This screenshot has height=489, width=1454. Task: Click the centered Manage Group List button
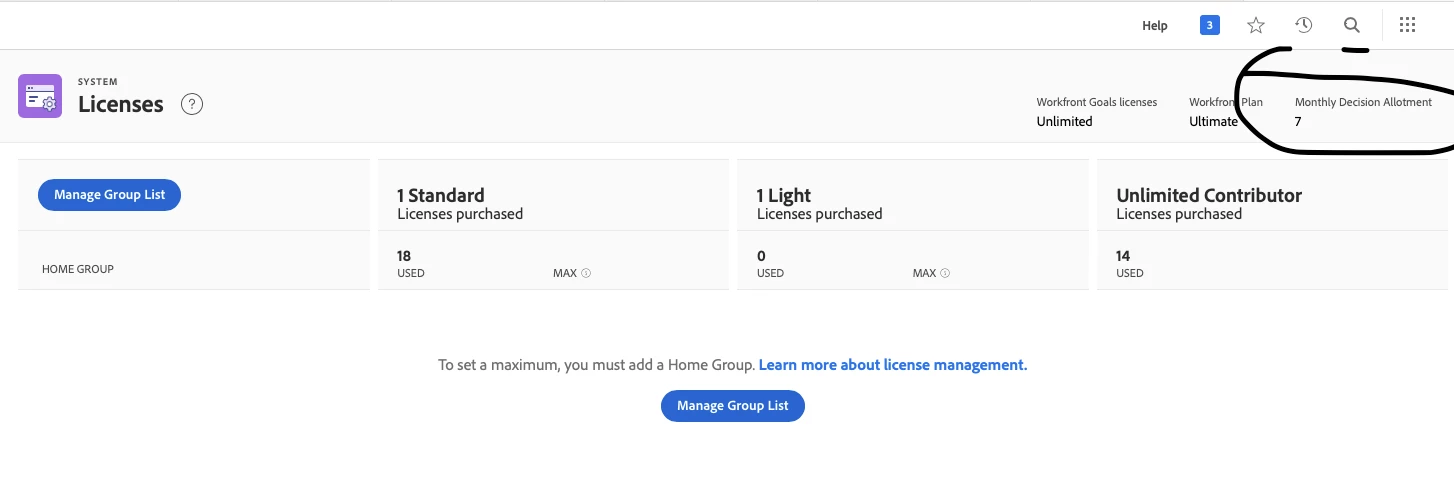coord(732,406)
